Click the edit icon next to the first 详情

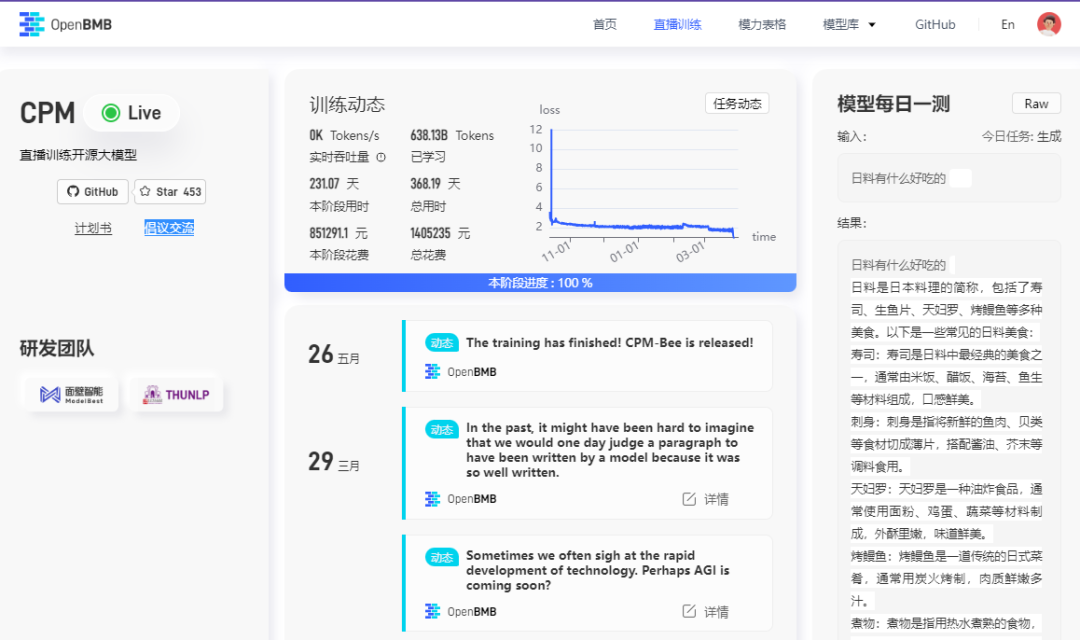click(x=691, y=498)
